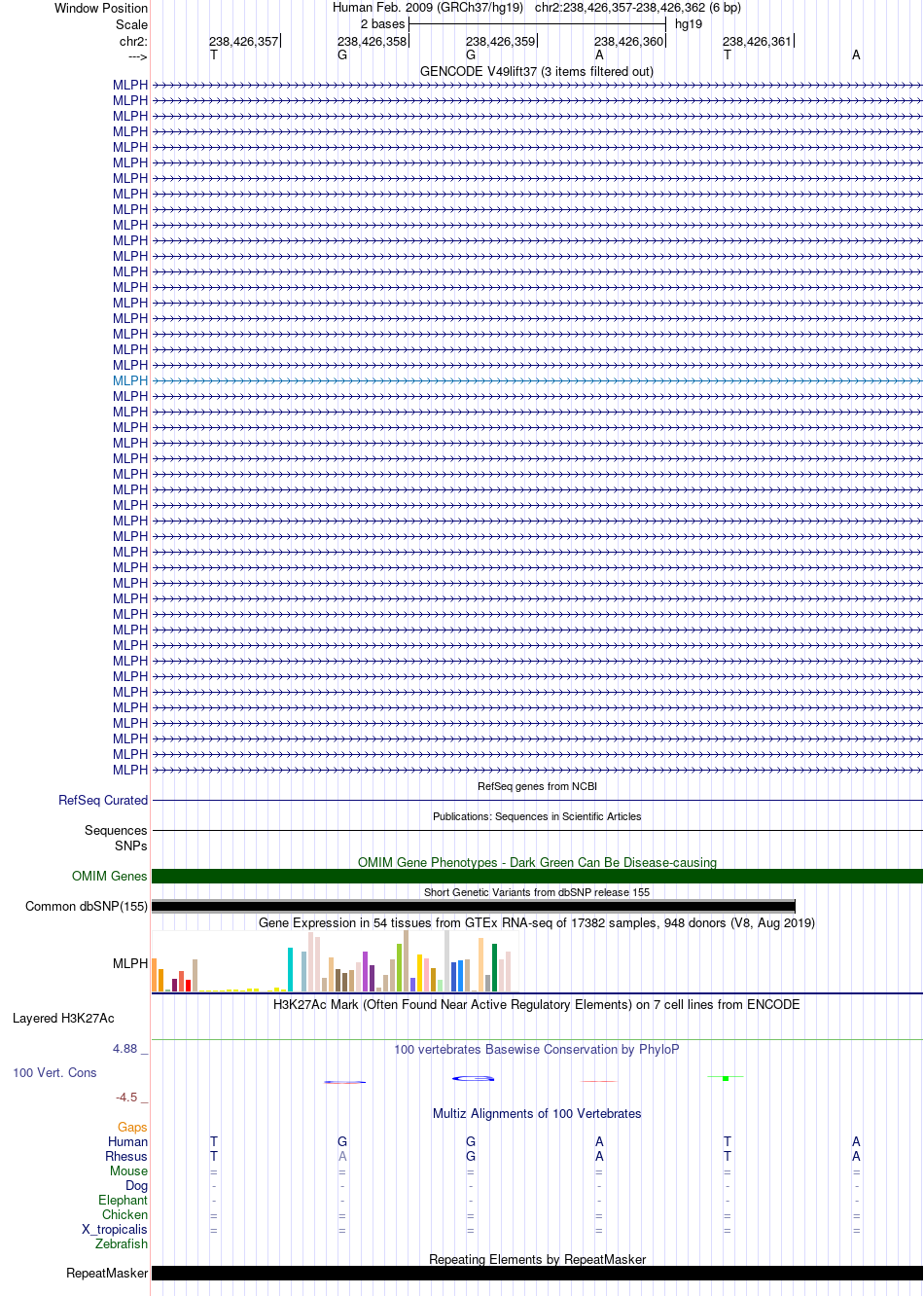
Task: Click the 'RefSeq genes from NCBI' title
Action: click(x=537, y=786)
